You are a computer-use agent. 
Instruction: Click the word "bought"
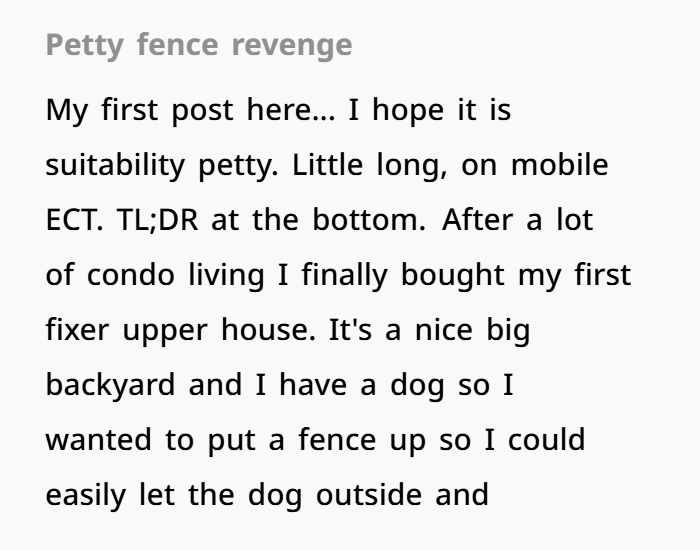[457, 275]
